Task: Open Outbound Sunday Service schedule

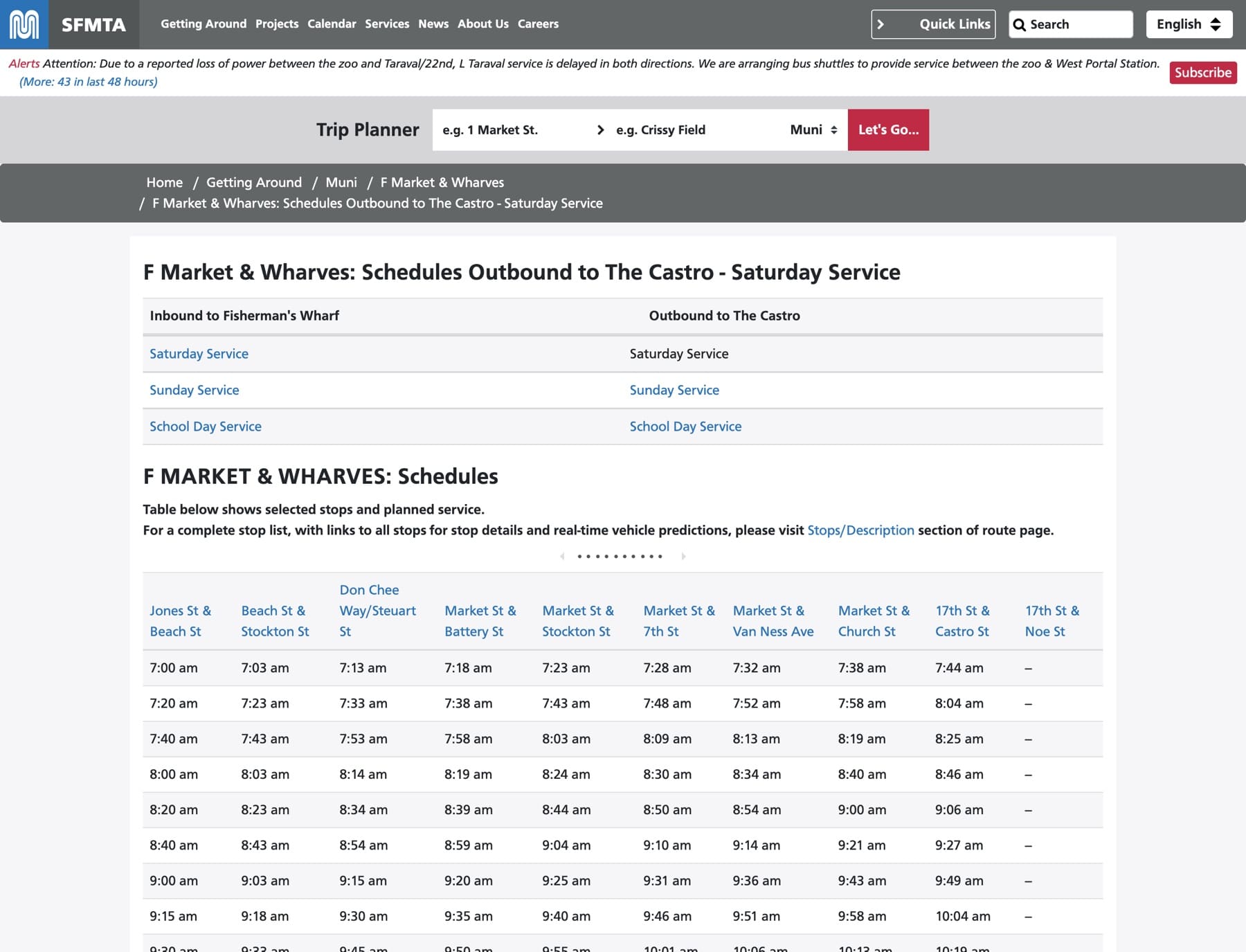Action: (674, 390)
